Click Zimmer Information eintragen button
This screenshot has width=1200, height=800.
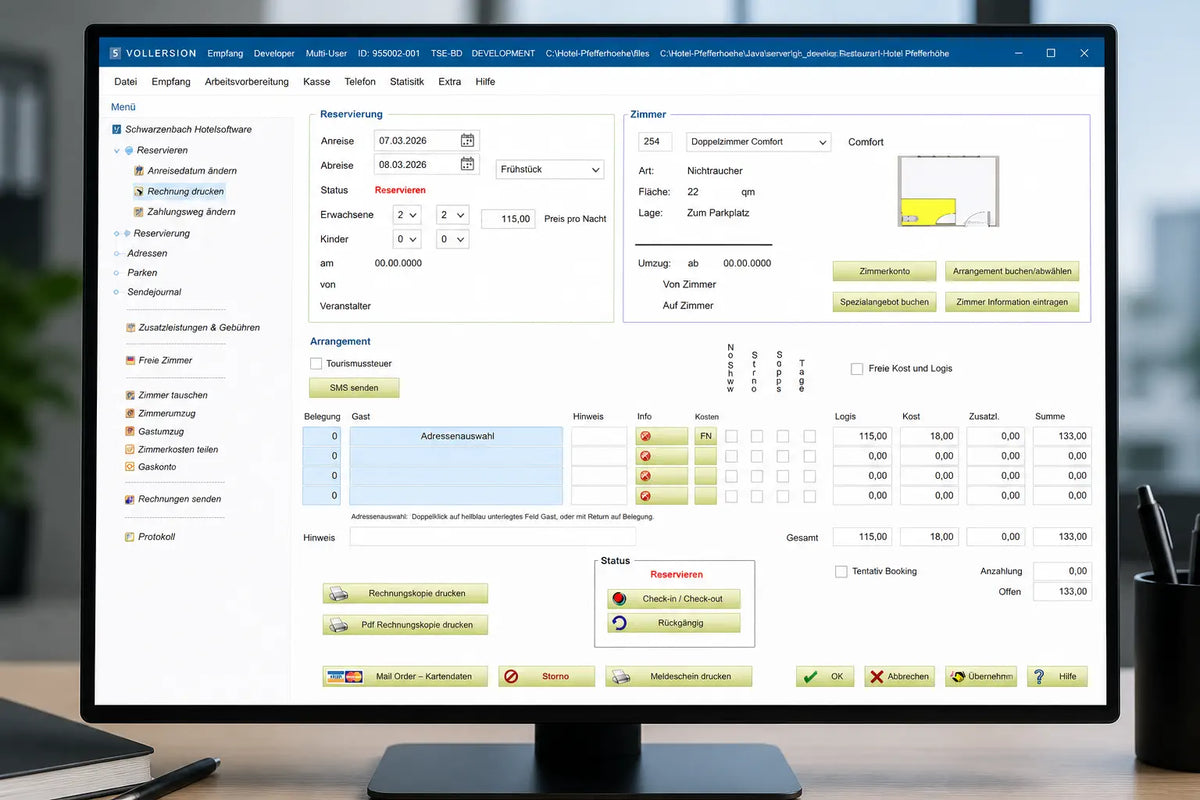pos(1012,302)
